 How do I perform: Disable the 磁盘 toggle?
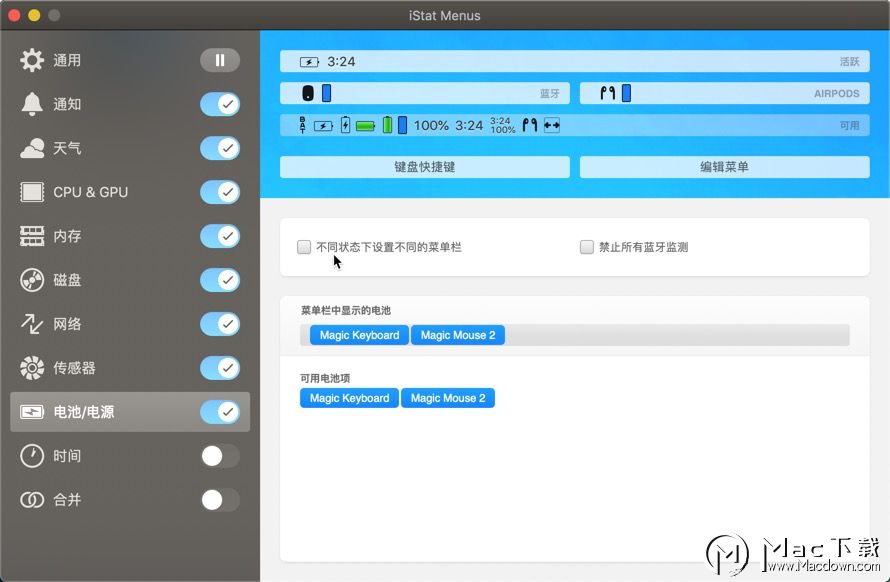[x=220, y=280]
